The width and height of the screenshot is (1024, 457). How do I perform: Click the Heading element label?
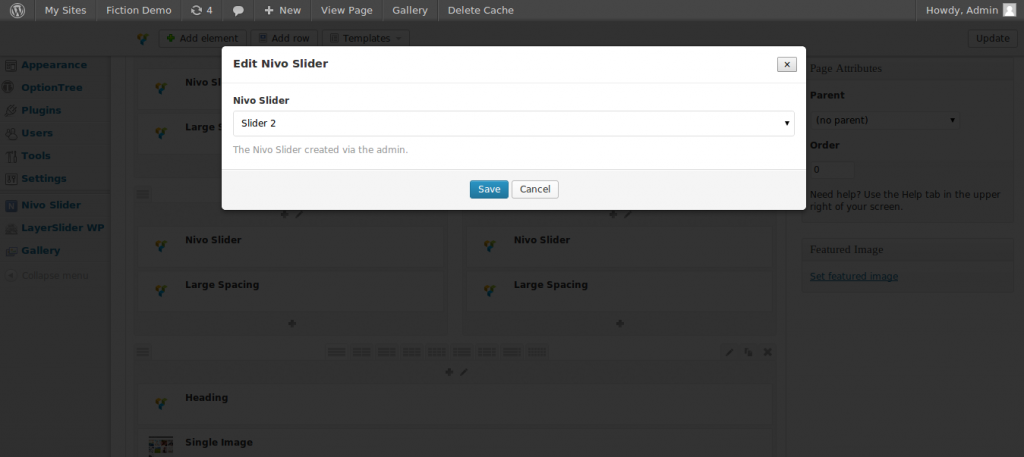(x=206, y=398)
